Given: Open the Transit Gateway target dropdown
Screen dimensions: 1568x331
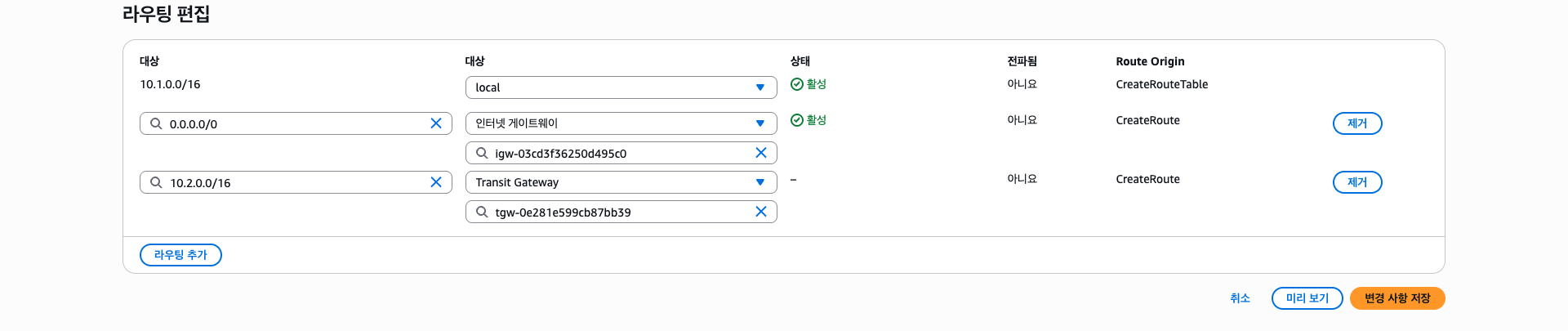Looking at the screenshot, I should 621,182.
